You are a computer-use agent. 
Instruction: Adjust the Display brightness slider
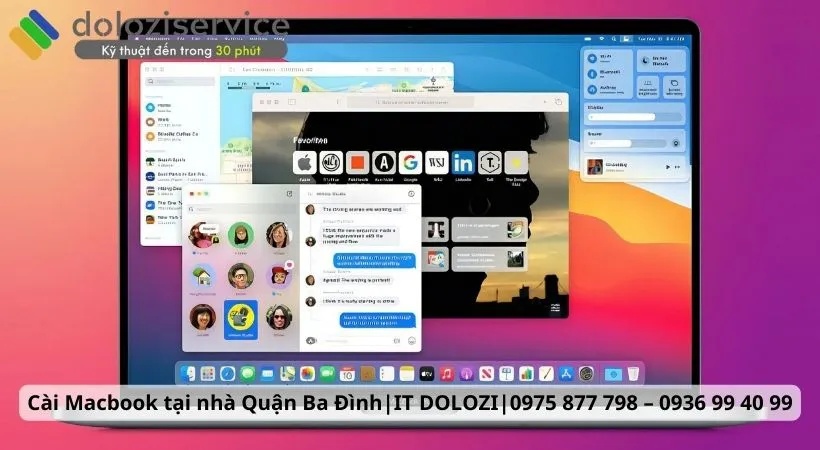point(634,117)
